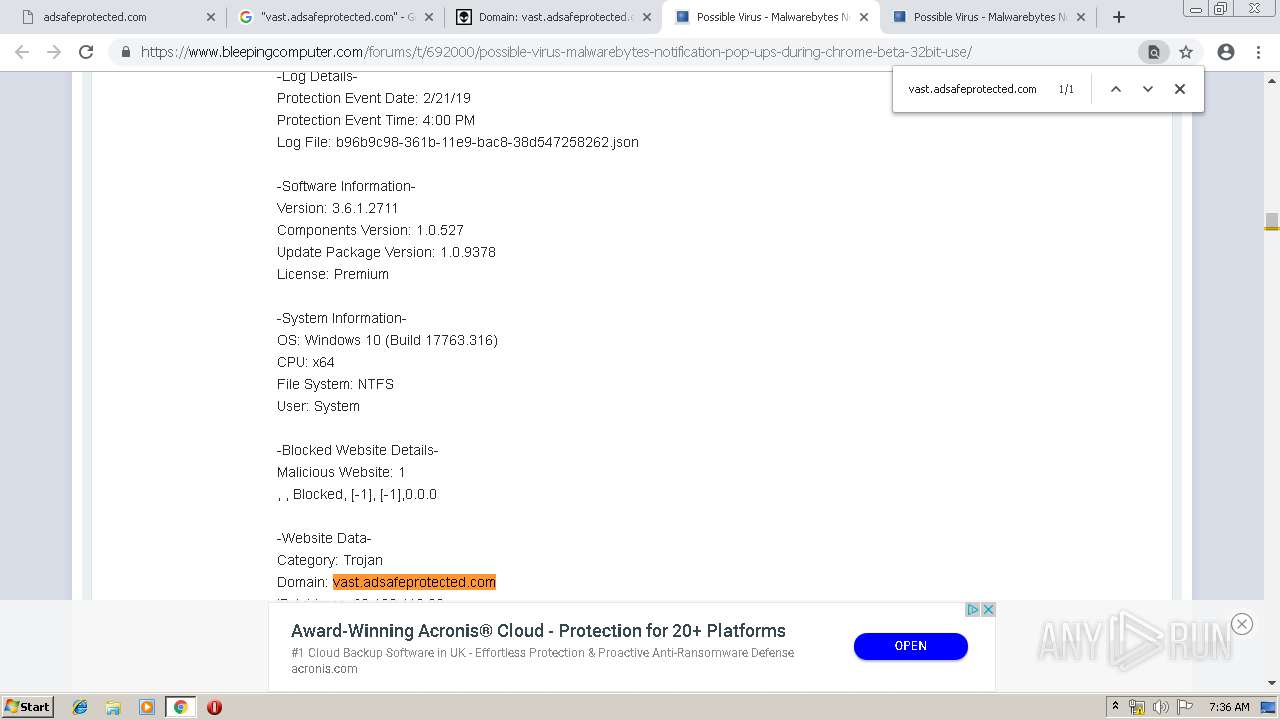Show hidden system tray icons
The height and width of the screenshot is (720, 1280).
1116,707
